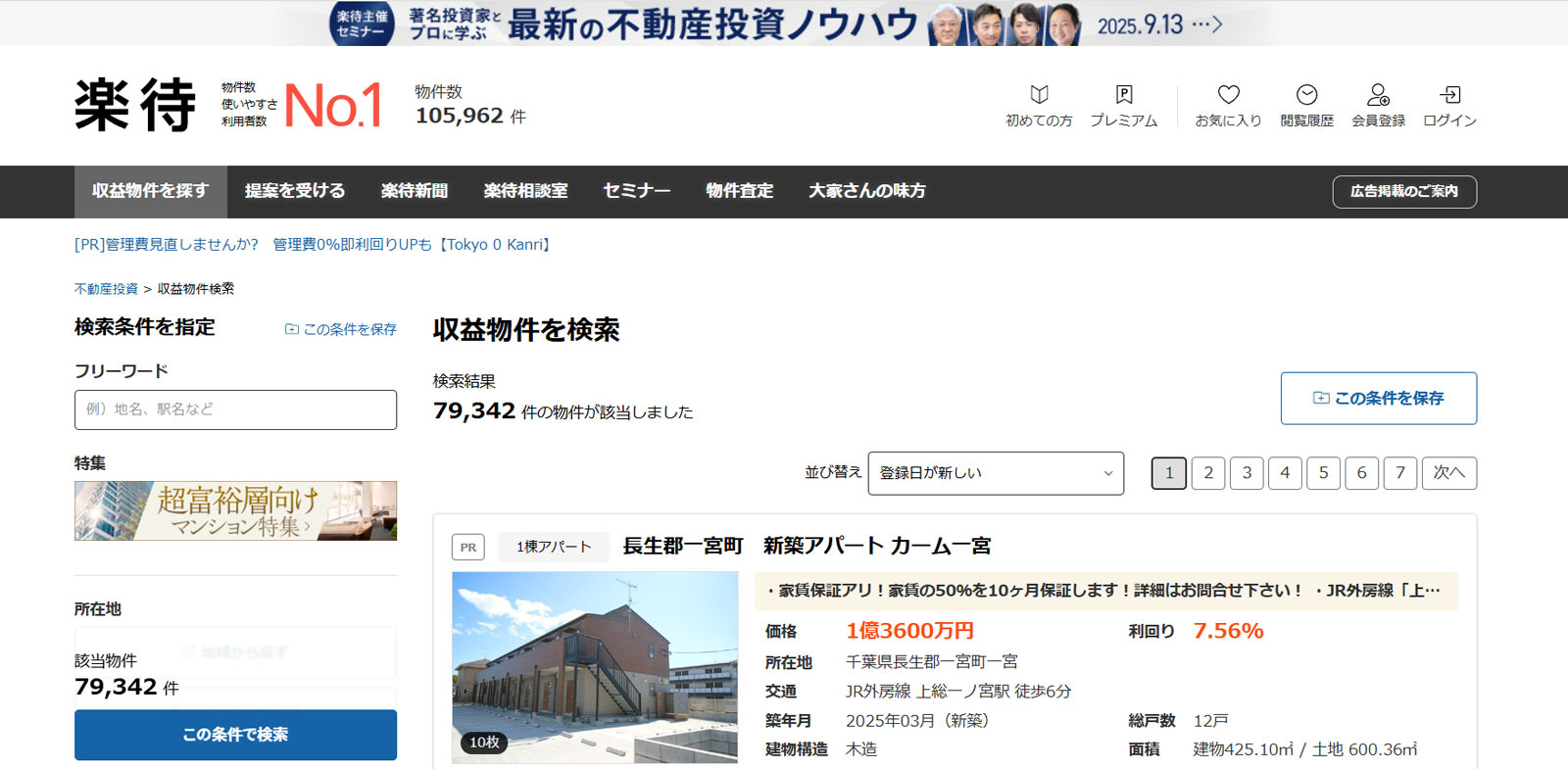Viewport: 1568px width, 769px height.
Task: Open the 楽待新聞 menu item
Action: click(415, 191)
